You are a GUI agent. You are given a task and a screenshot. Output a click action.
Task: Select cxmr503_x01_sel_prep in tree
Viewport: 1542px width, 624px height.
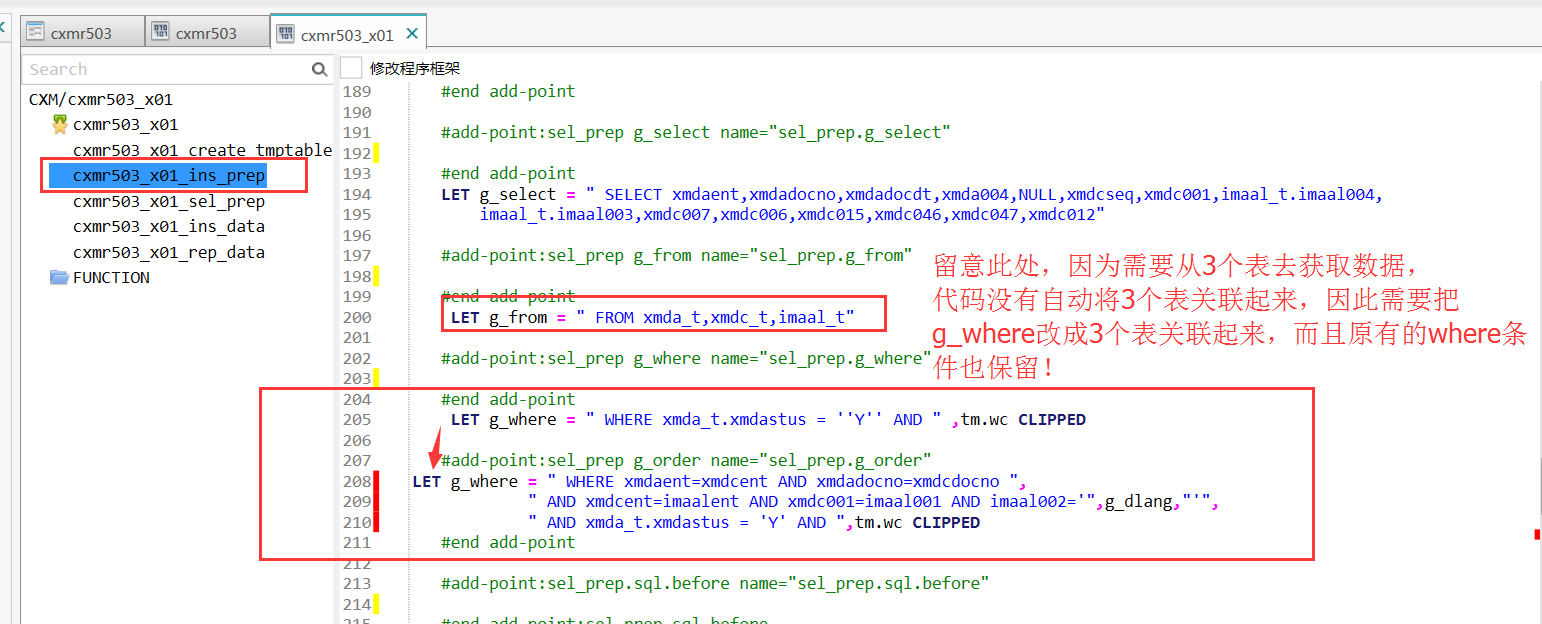coord(169,201)
